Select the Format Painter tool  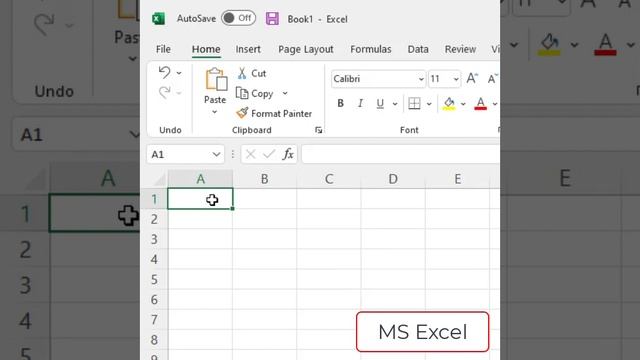(x=274, y=113)
